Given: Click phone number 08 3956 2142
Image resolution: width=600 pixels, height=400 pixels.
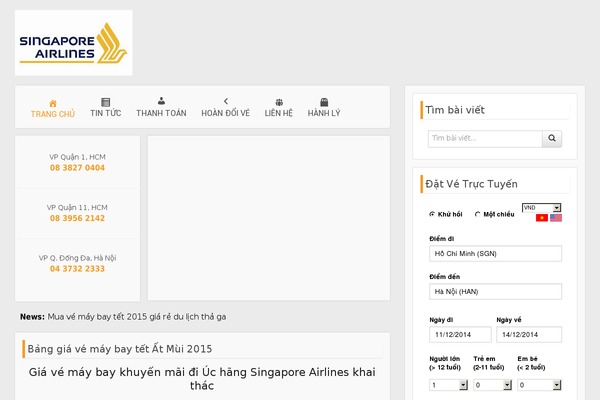Looking at the screenshot, I should (x=77, y=218).
